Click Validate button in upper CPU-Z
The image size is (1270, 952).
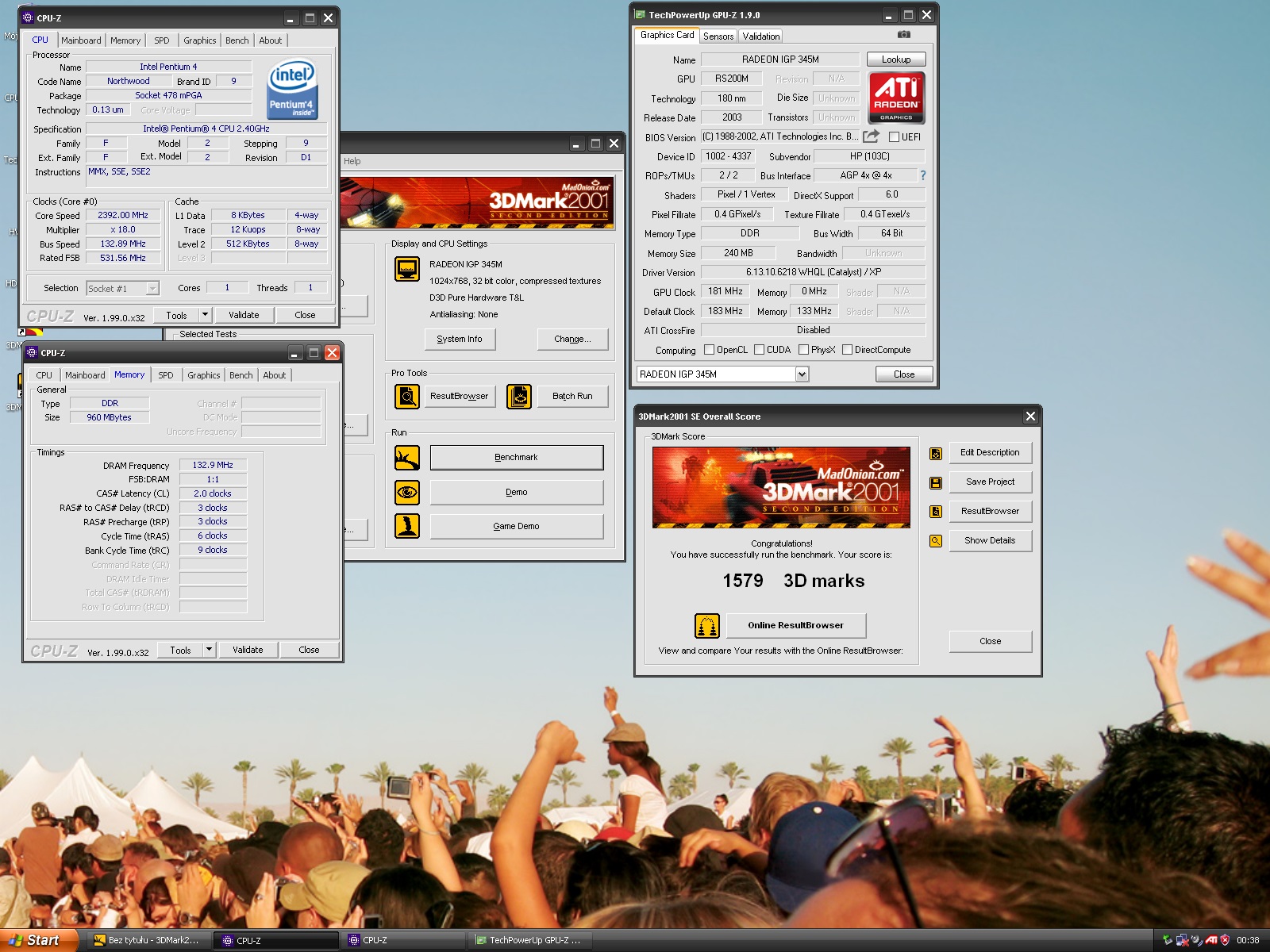tap(244, 315)
